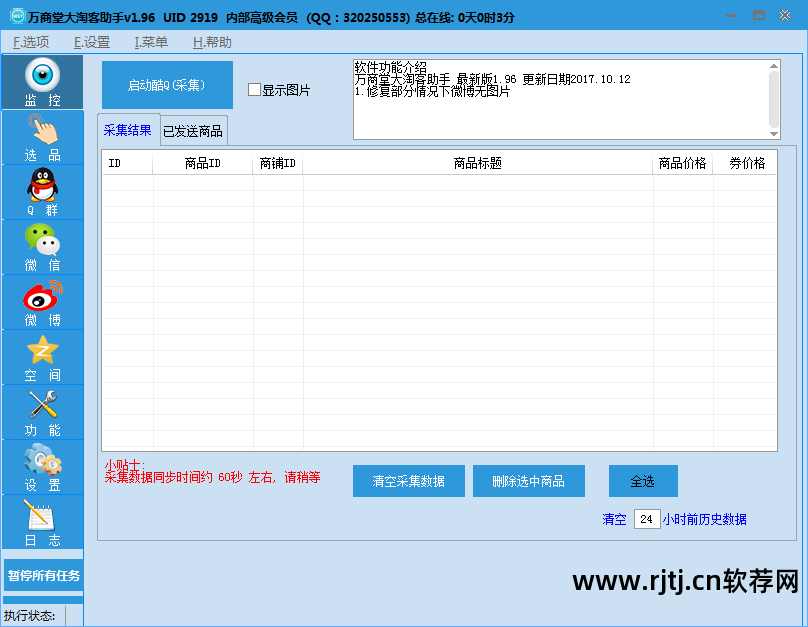Image resolution: width=808 pixels, height=627 pixels.
Task: Open the F.选项 menu
Action: (x=31, y=42)
